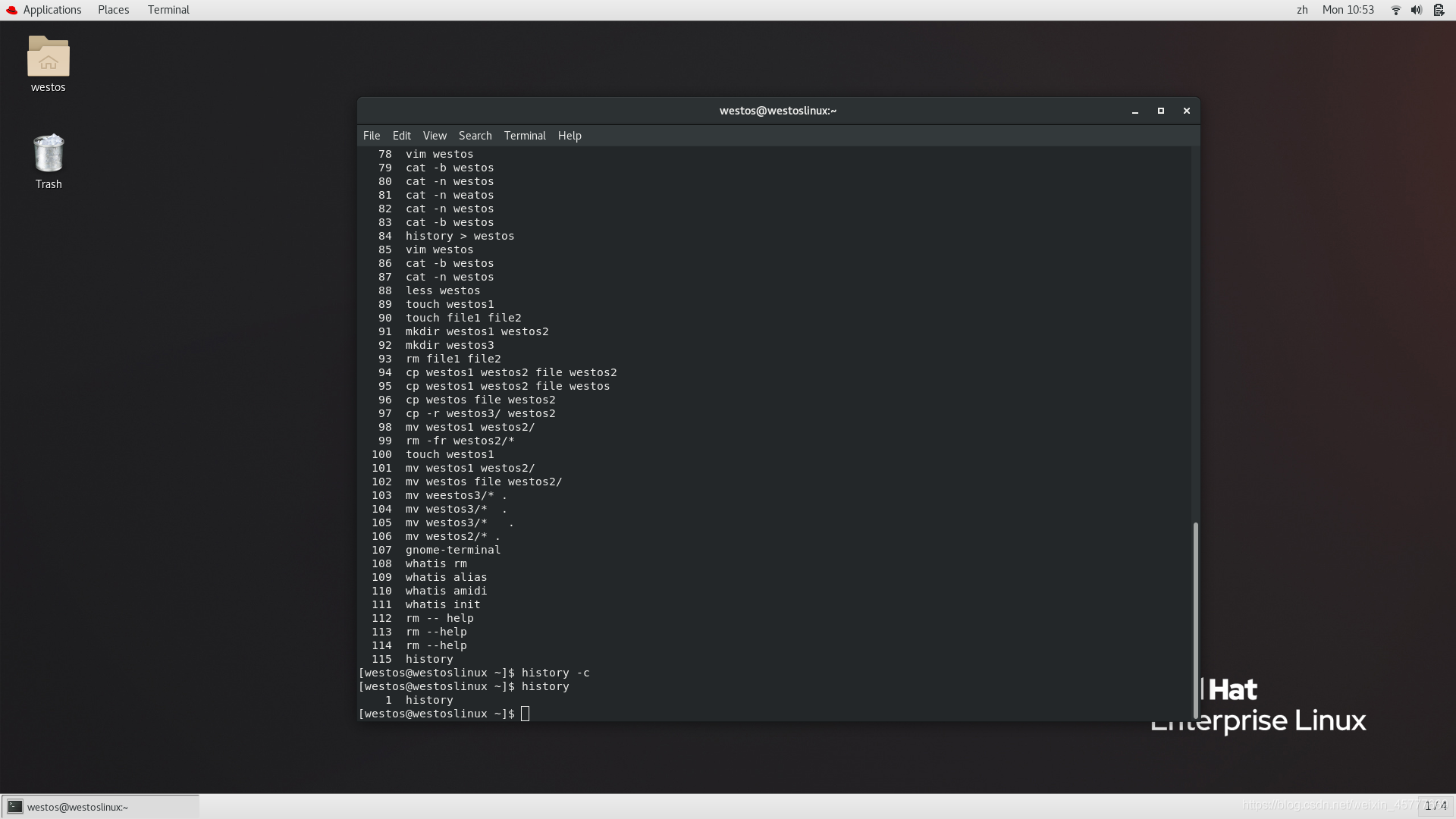
Task: Click Help menu in terminal
Action: click(570, 135)
